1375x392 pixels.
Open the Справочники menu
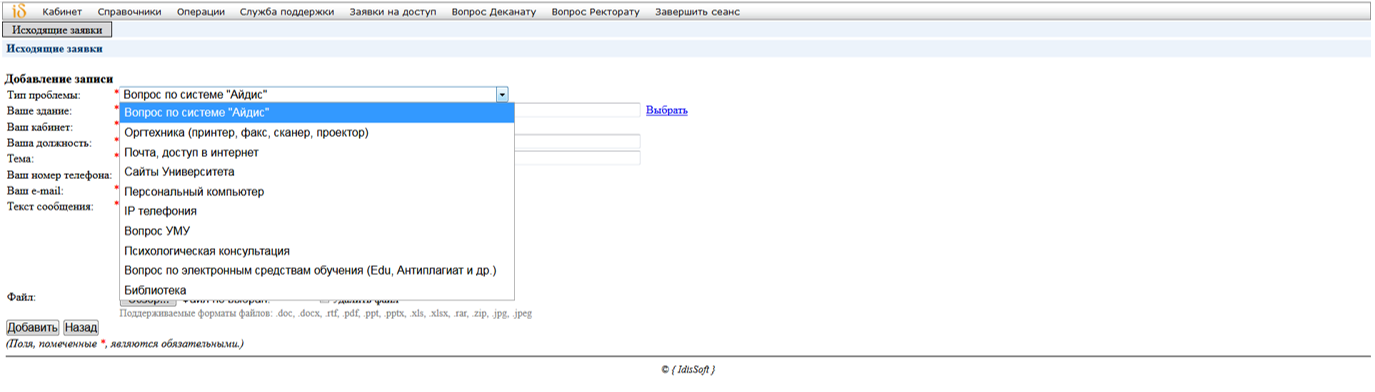pos(129,12)
